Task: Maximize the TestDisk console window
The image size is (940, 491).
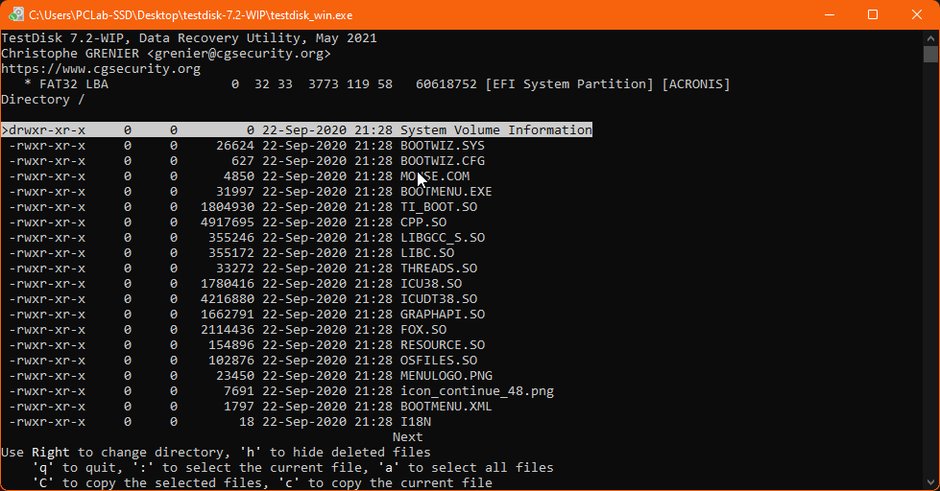Action: (x=873, y=14)
